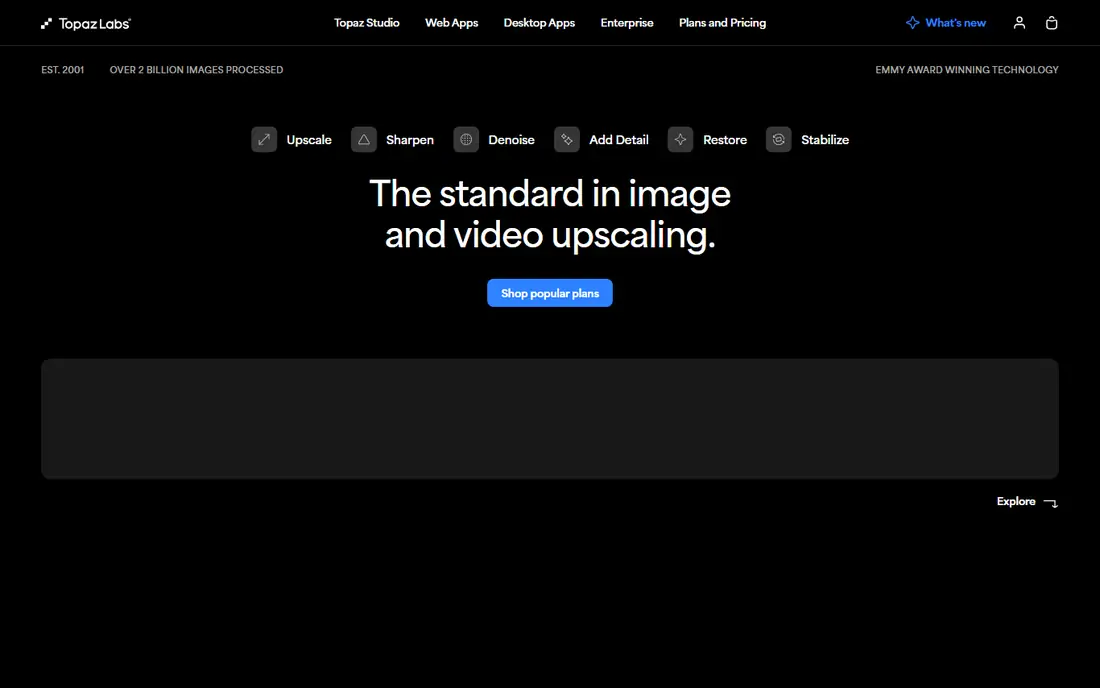Click the What's new sparkle icon
Image resolution: width=1100 pixels, height=688 pixels.
[912, 23]
